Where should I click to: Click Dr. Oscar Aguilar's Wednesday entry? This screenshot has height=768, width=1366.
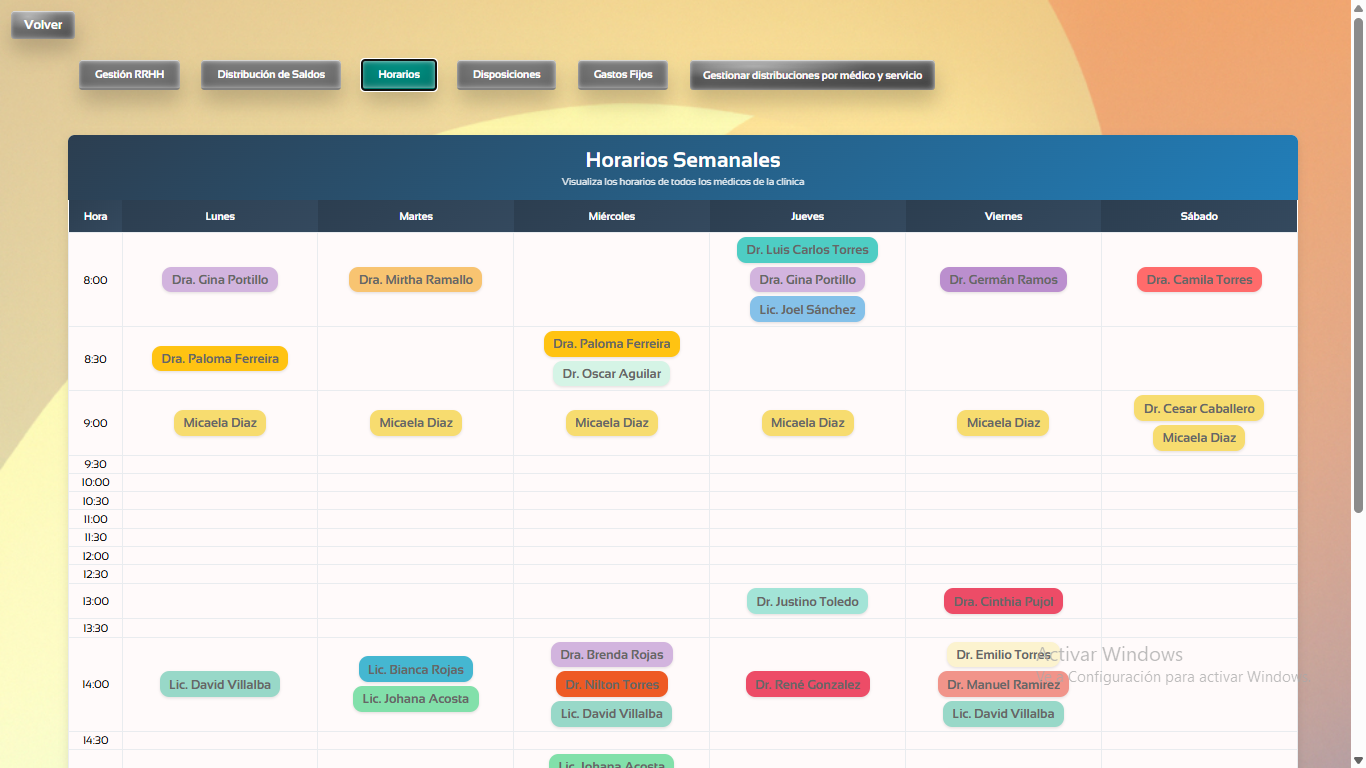[x=611, y=374]
